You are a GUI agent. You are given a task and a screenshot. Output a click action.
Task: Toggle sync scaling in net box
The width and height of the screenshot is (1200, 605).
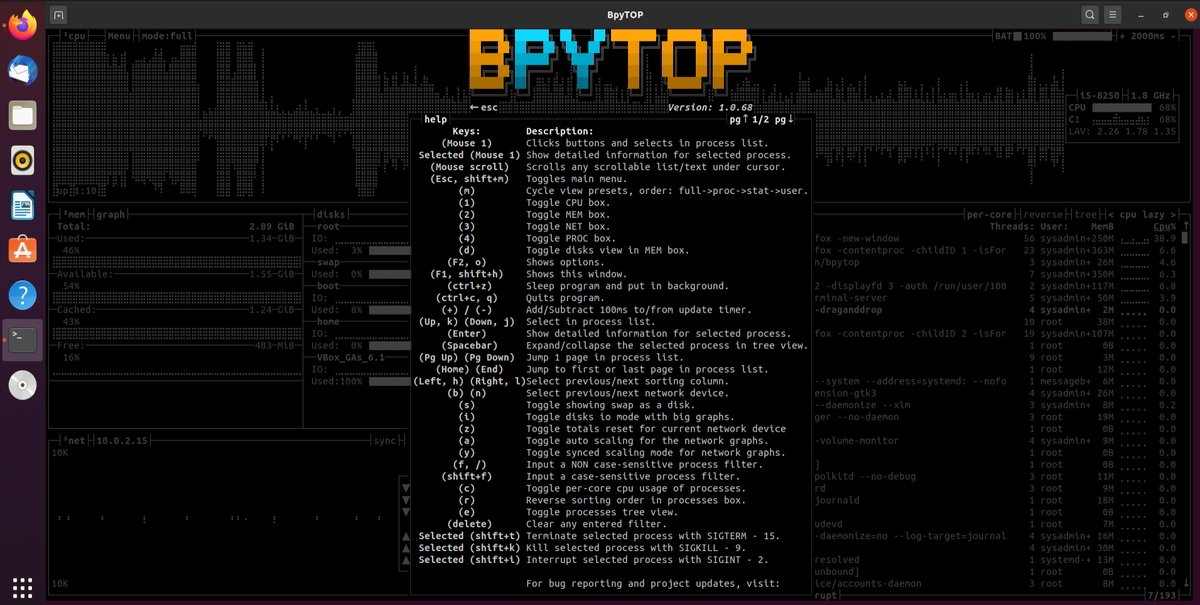[385, 440]
